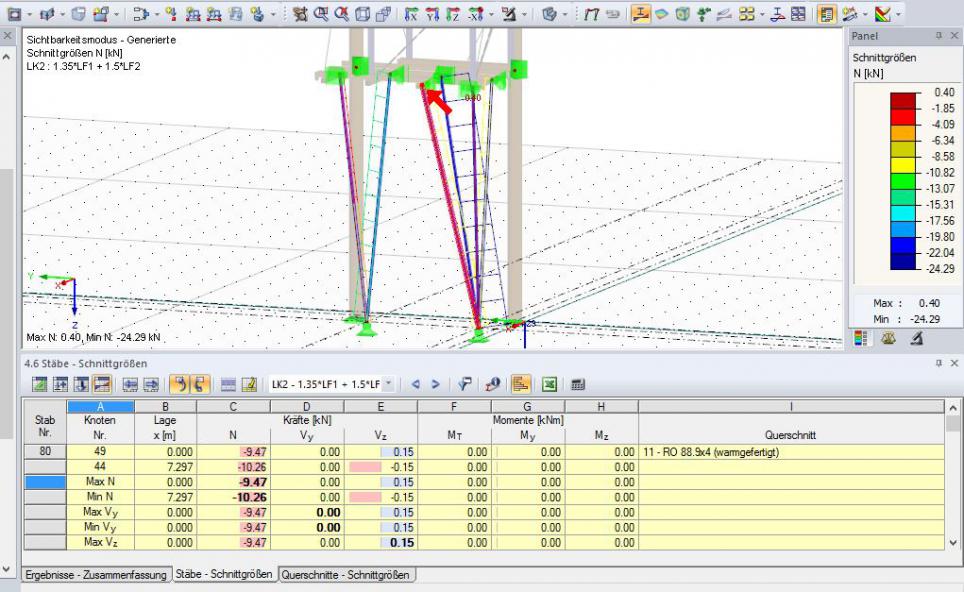
Task: Go to previous load case arrow
Action: [416, 384]
